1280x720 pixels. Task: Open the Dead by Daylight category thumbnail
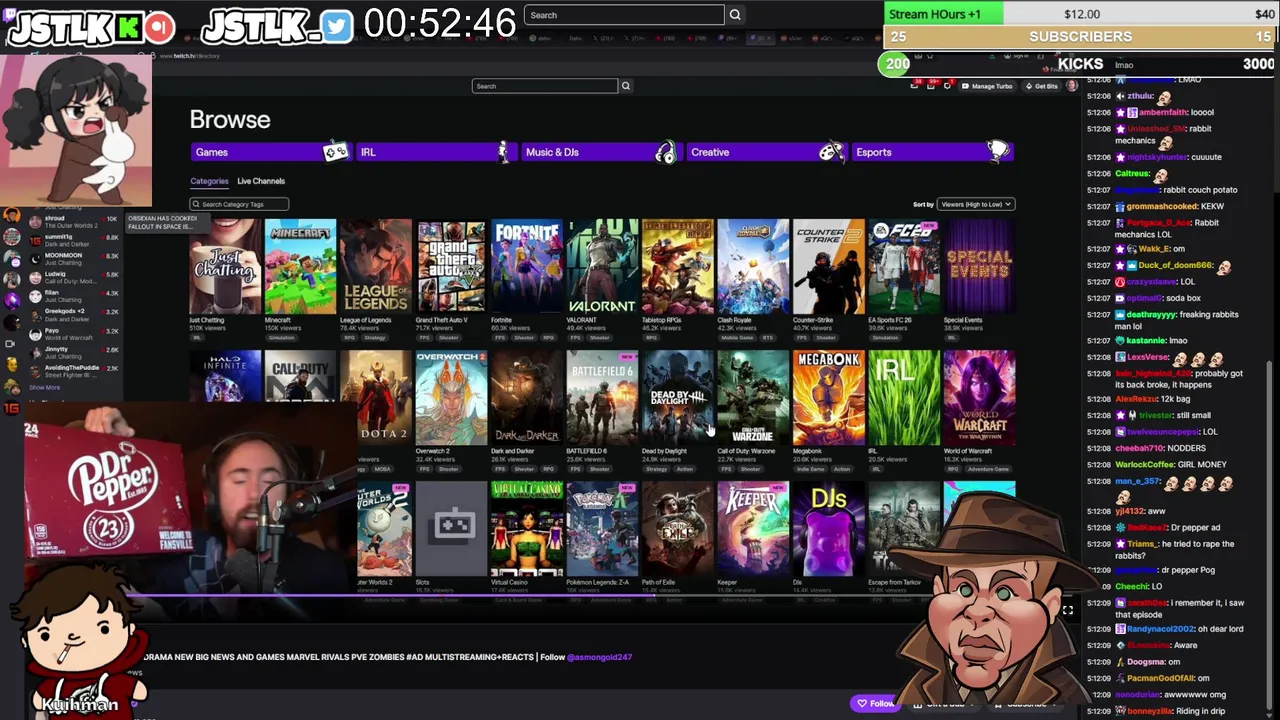pyautogui.click(x=678, y=397)
